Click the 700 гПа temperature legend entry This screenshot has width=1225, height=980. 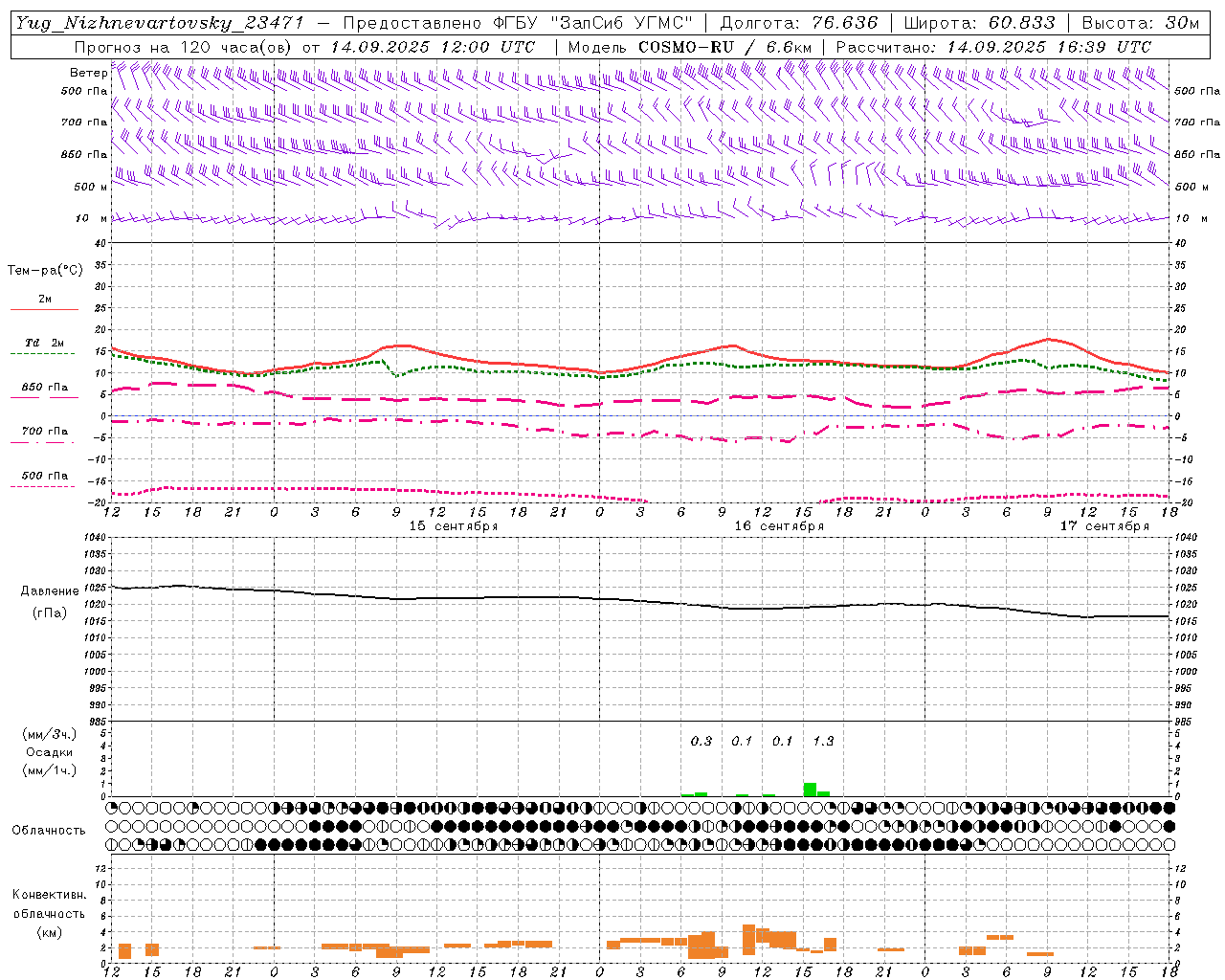45,431
